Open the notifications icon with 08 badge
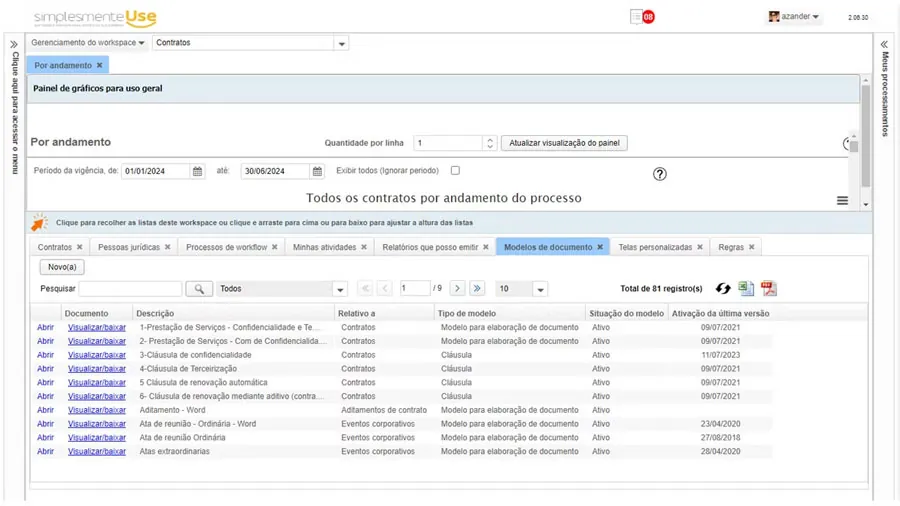900x506 pixels. [x=642, y=17]
